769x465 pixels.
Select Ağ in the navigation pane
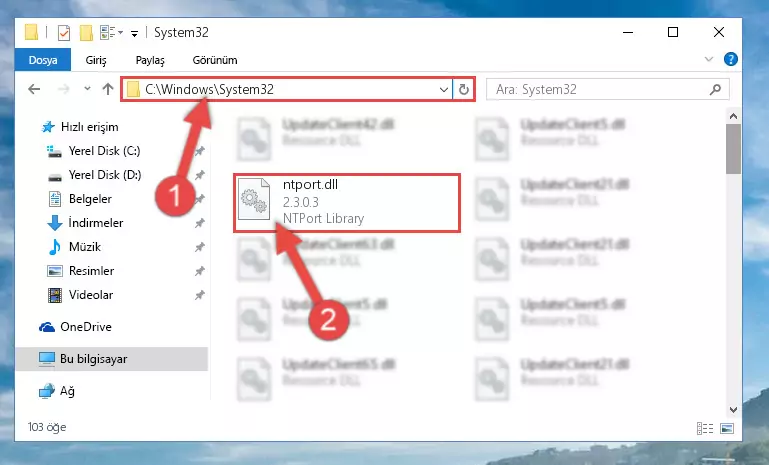[x=57, y=391]
